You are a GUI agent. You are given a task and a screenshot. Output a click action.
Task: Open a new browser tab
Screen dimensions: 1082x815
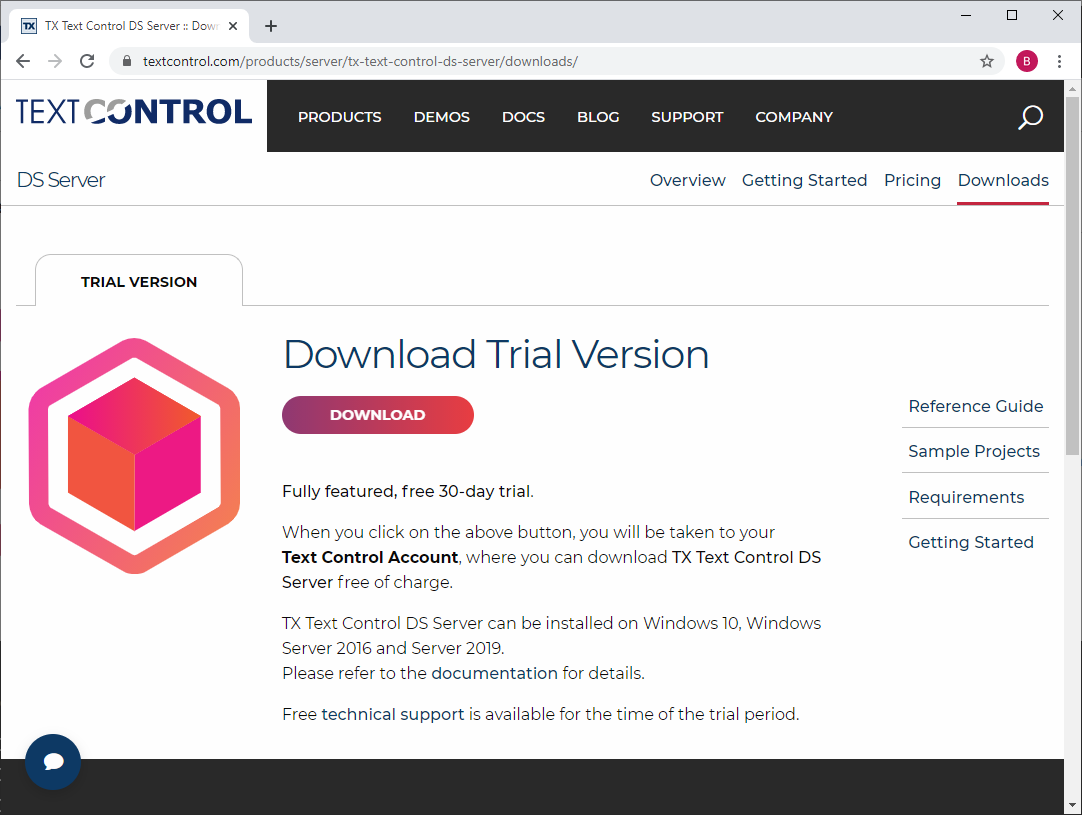[271, 26]
